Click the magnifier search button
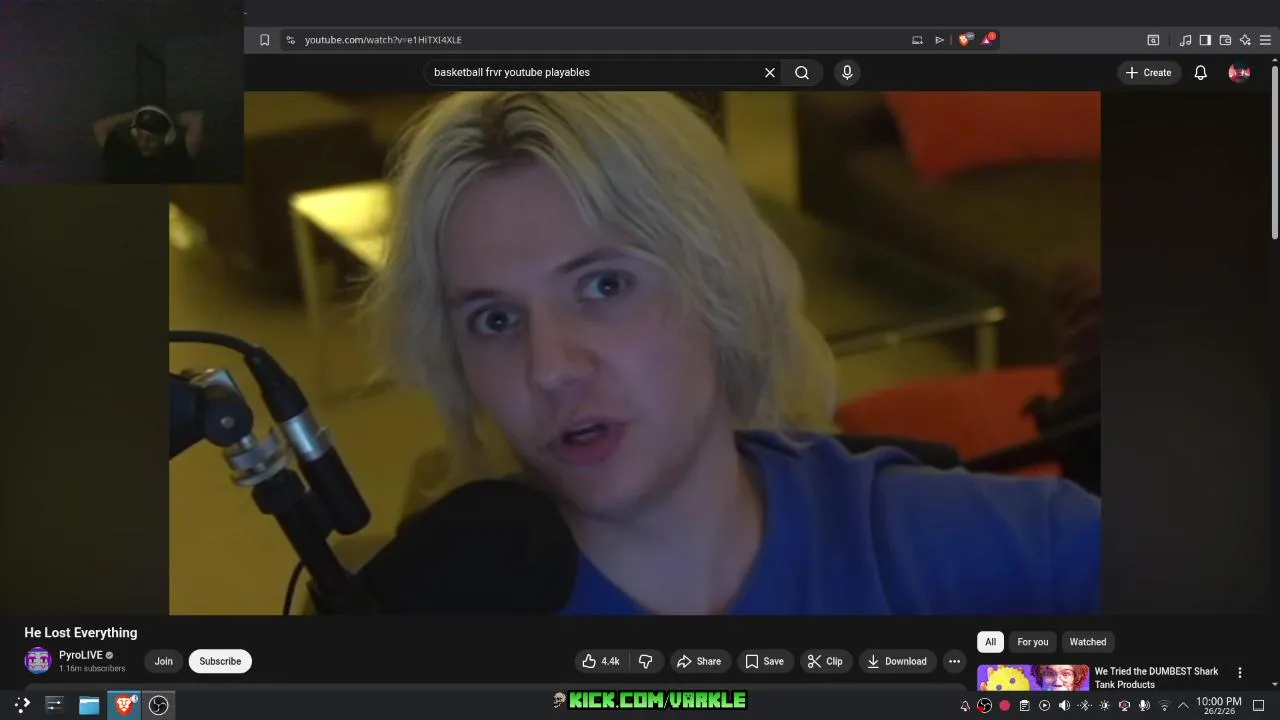The height and width of the screenshot is (720, 1280). click(802, 72)
